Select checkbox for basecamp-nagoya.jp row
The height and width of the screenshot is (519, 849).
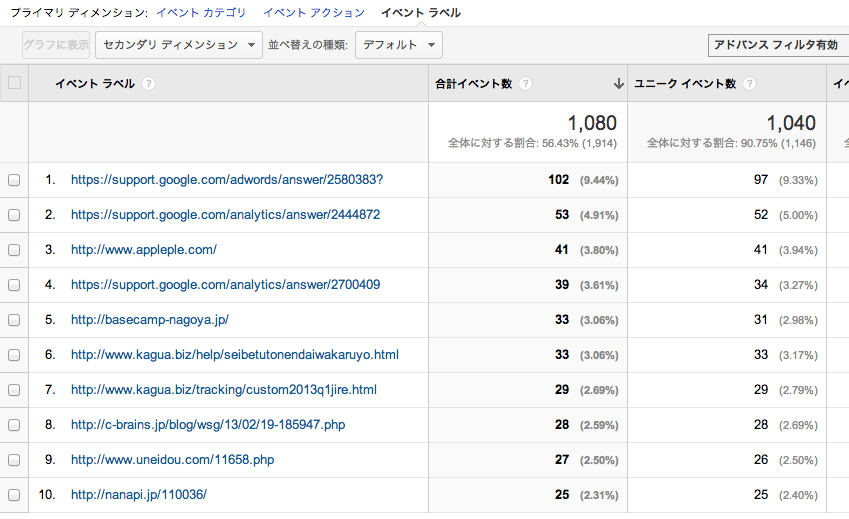14,320
